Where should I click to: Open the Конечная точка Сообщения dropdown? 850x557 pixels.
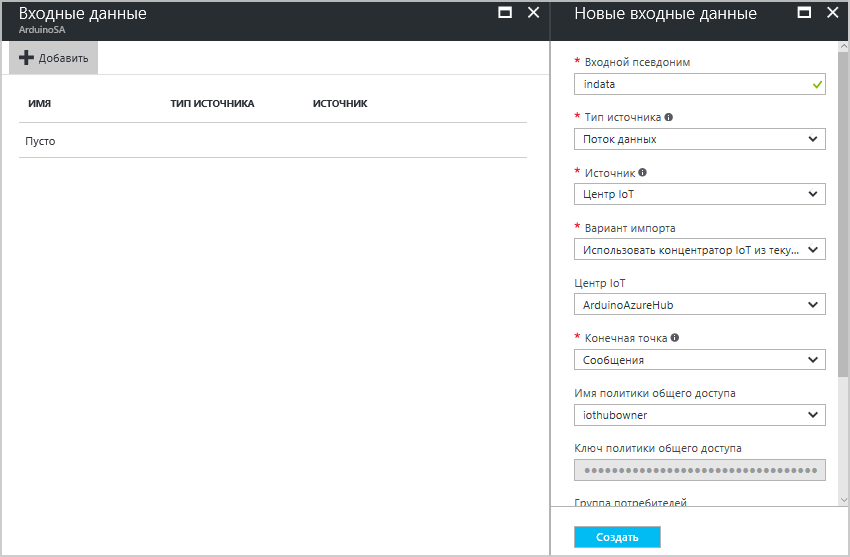point(699,360)
